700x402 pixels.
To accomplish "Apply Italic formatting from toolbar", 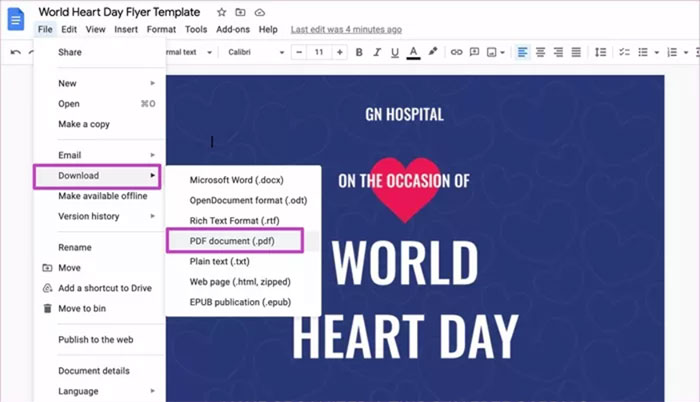I will click(376, 52).
